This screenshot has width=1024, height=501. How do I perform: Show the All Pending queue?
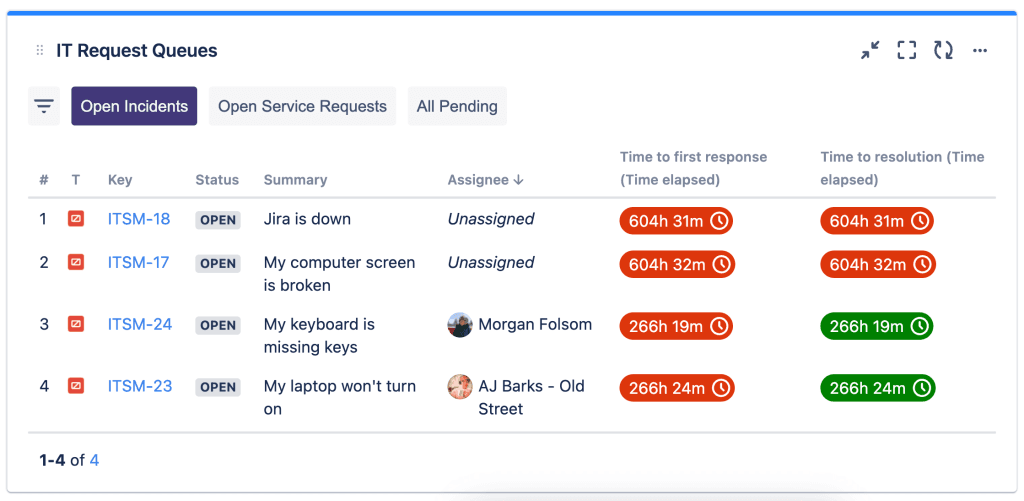457,106
